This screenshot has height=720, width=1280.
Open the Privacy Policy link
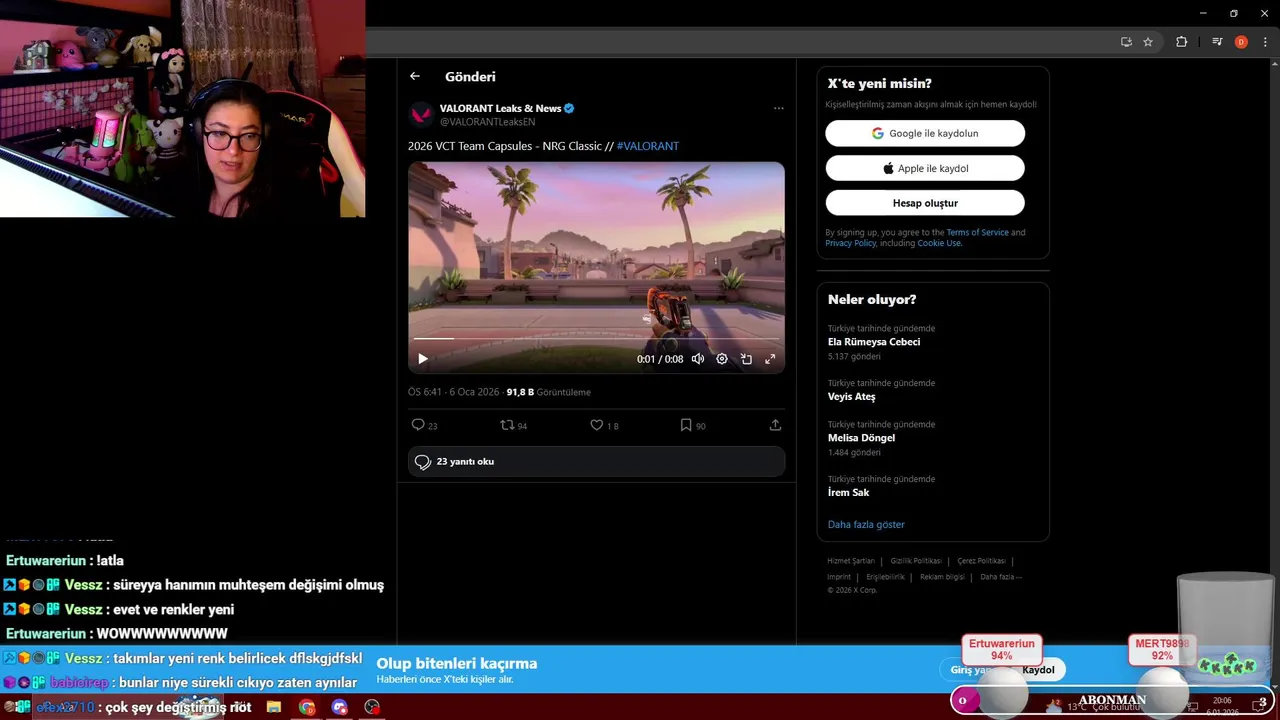(850, 243)
